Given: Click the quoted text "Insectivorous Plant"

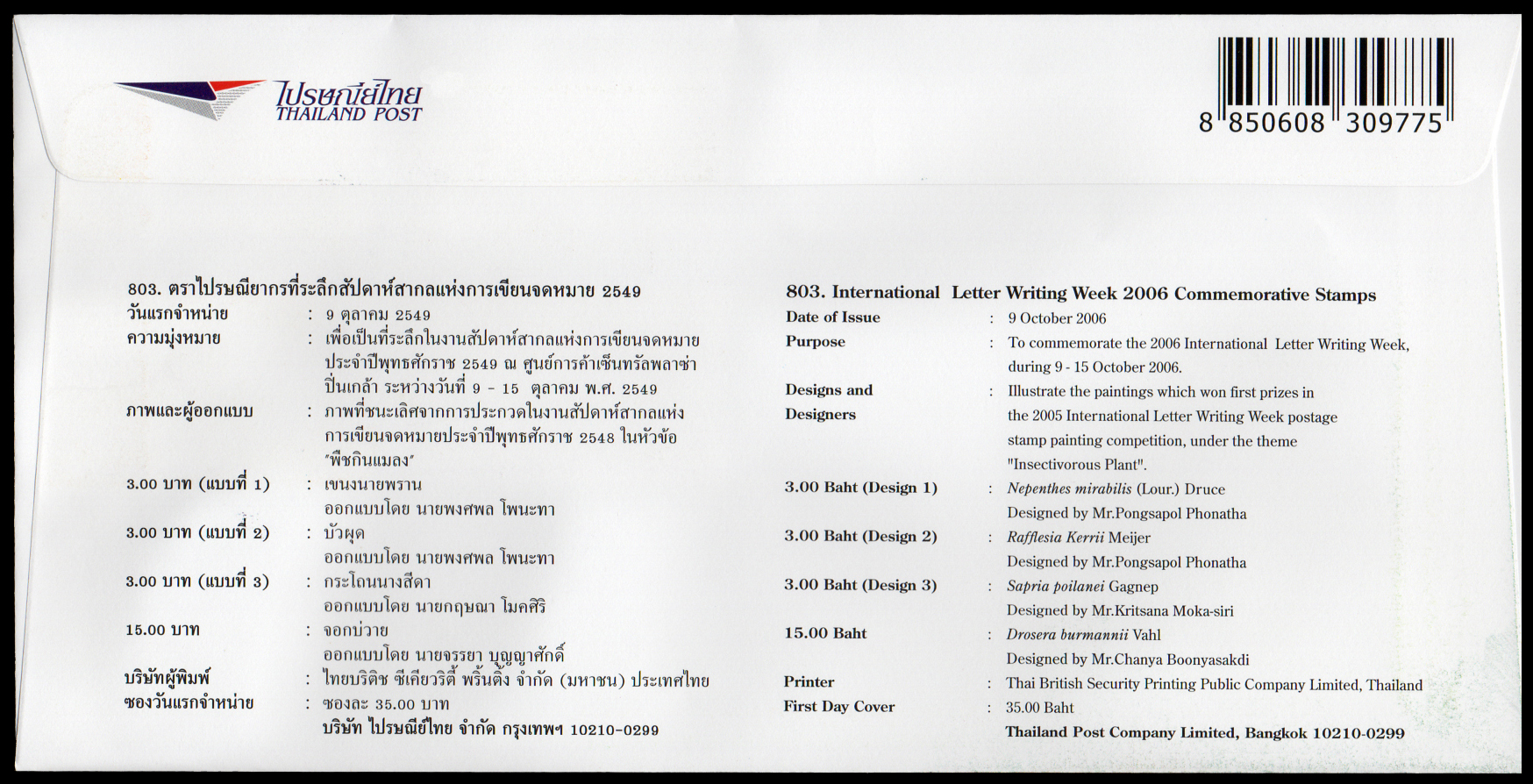Looking at the screenshot, I should tap(1076, 465).
